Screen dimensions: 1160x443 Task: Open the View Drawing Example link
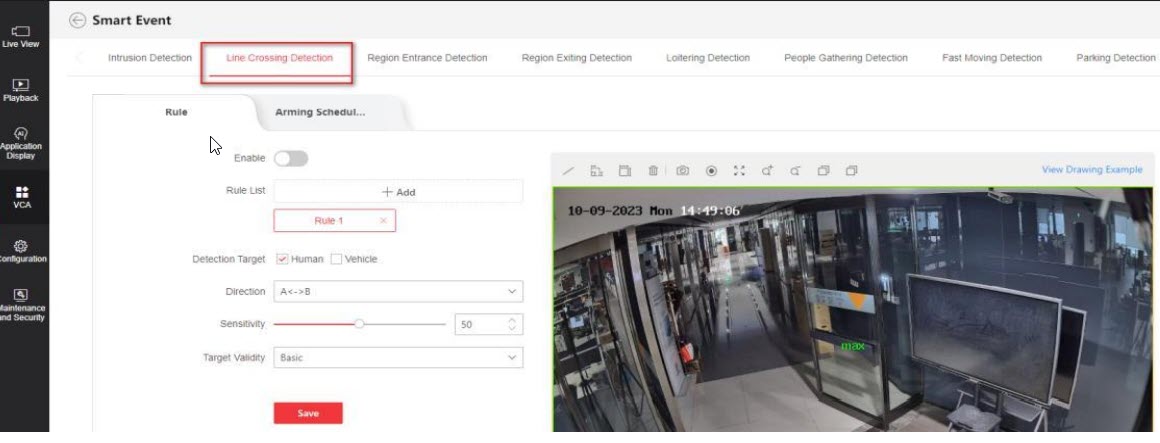(x=1091, y=170)
